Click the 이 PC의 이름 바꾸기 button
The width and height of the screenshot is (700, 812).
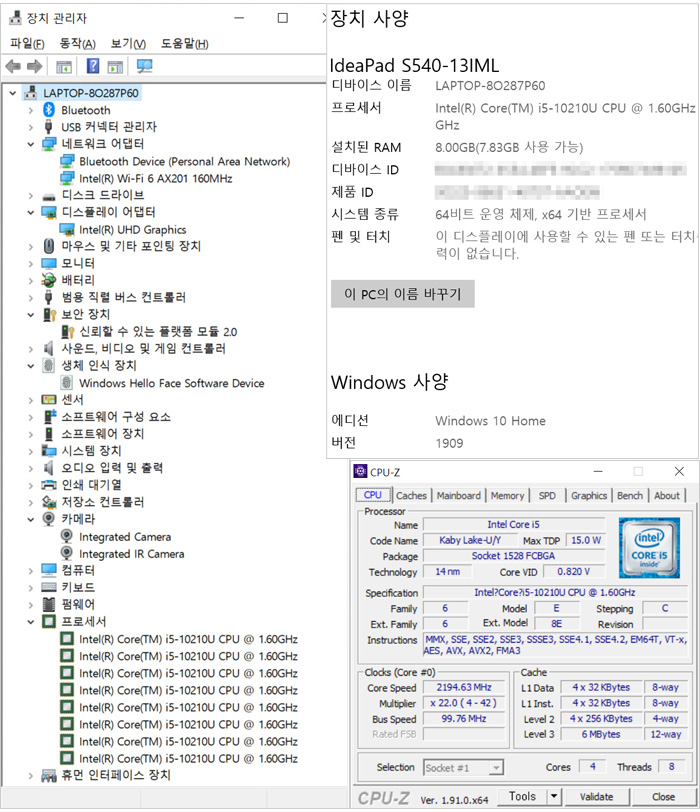402,294
